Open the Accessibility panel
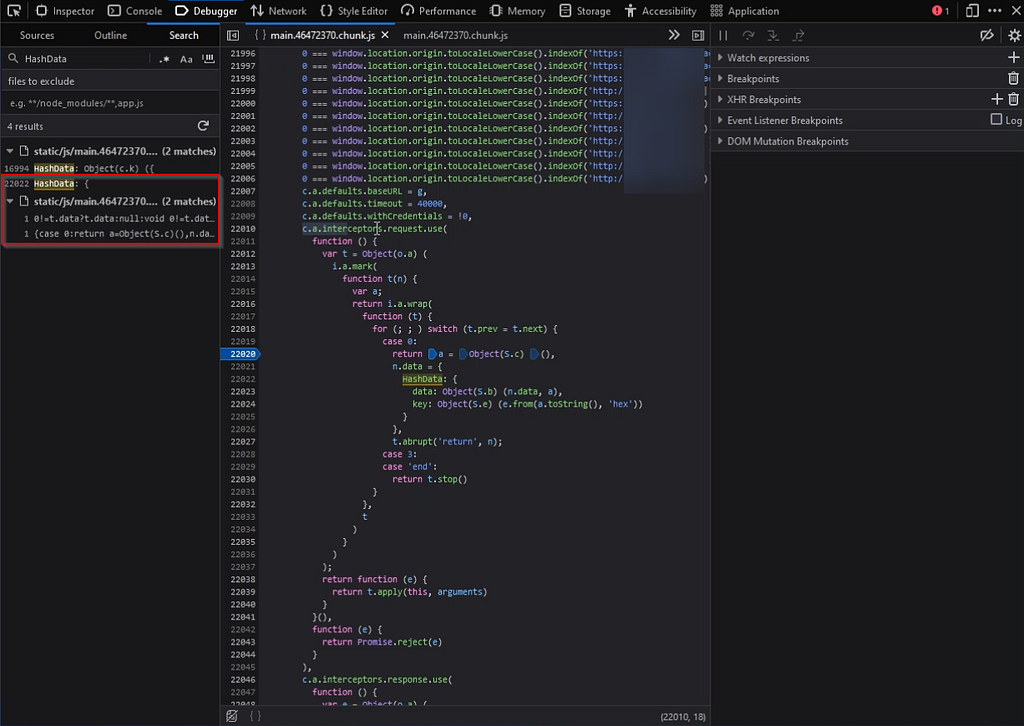The image size is (1024, 726). pos(660,11)
